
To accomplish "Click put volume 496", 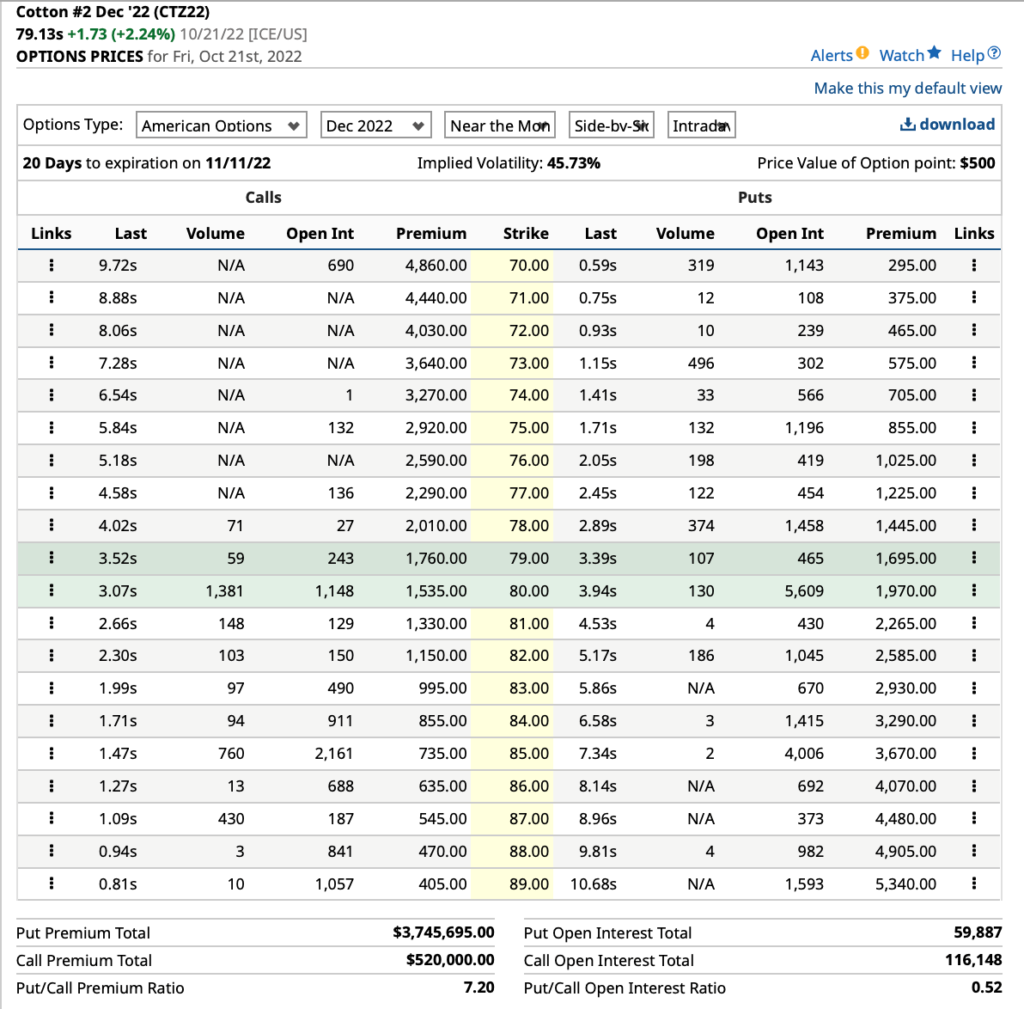I will [701, 363].
